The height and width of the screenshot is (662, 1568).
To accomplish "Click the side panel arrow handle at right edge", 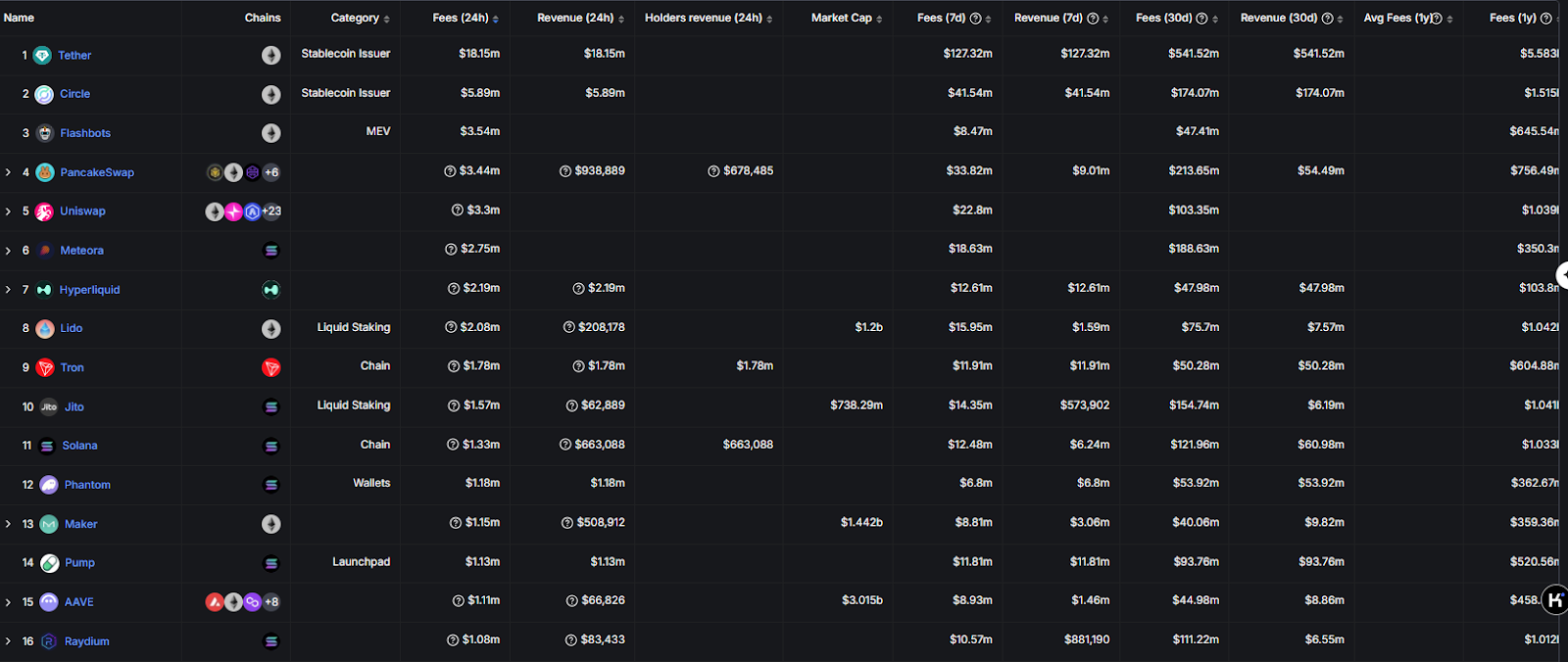I will [1562, 275].
